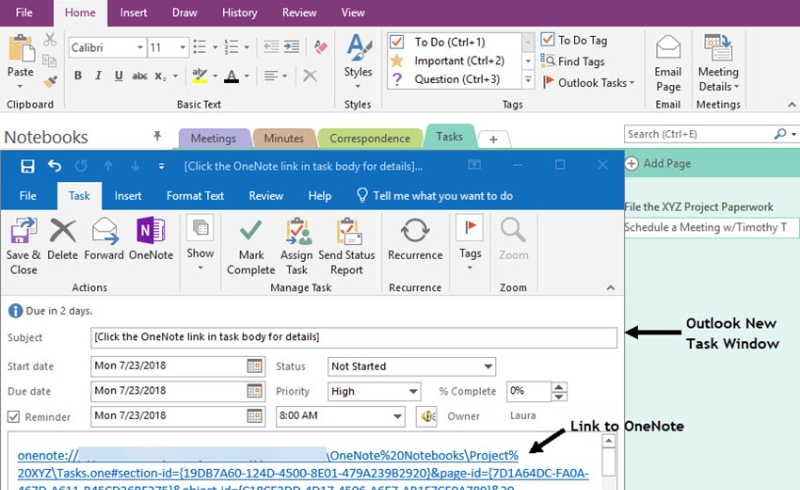Apply Italic formatting in OneNote
The width and height of the screenshot is (800, 490).
[x=98, y=76]
